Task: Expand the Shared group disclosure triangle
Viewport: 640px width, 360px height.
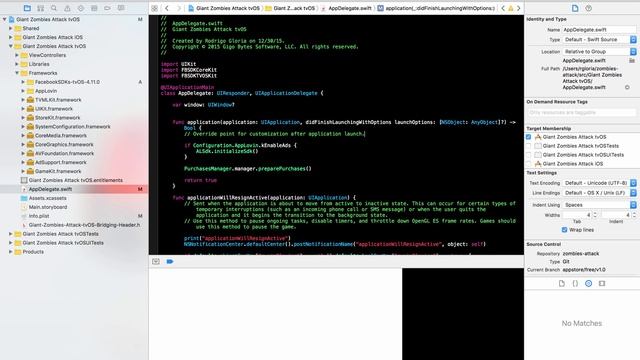Action: pos(11,29)
